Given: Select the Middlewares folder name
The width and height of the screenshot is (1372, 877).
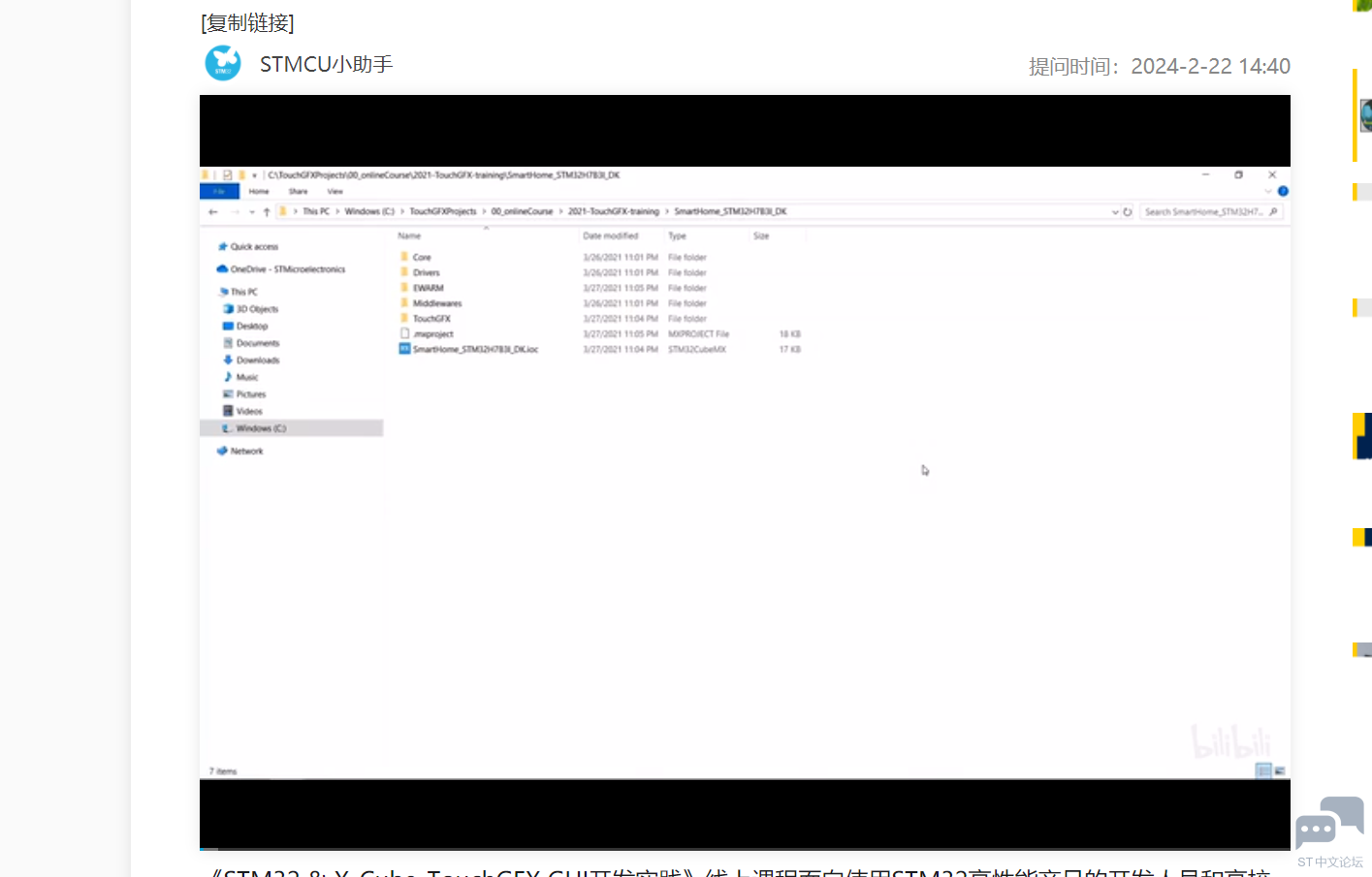Looking at the screenshot, I should tap(437, 303).
